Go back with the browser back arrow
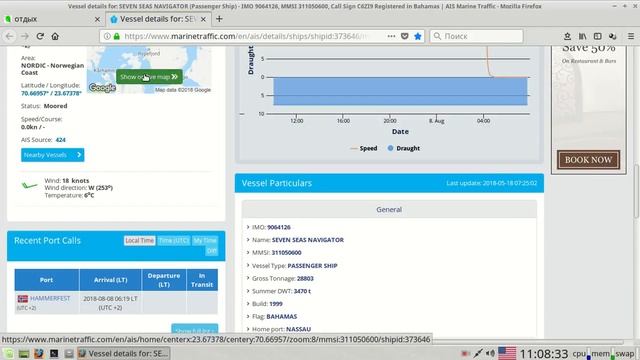 pyautogui.click(x=10, y=36)
